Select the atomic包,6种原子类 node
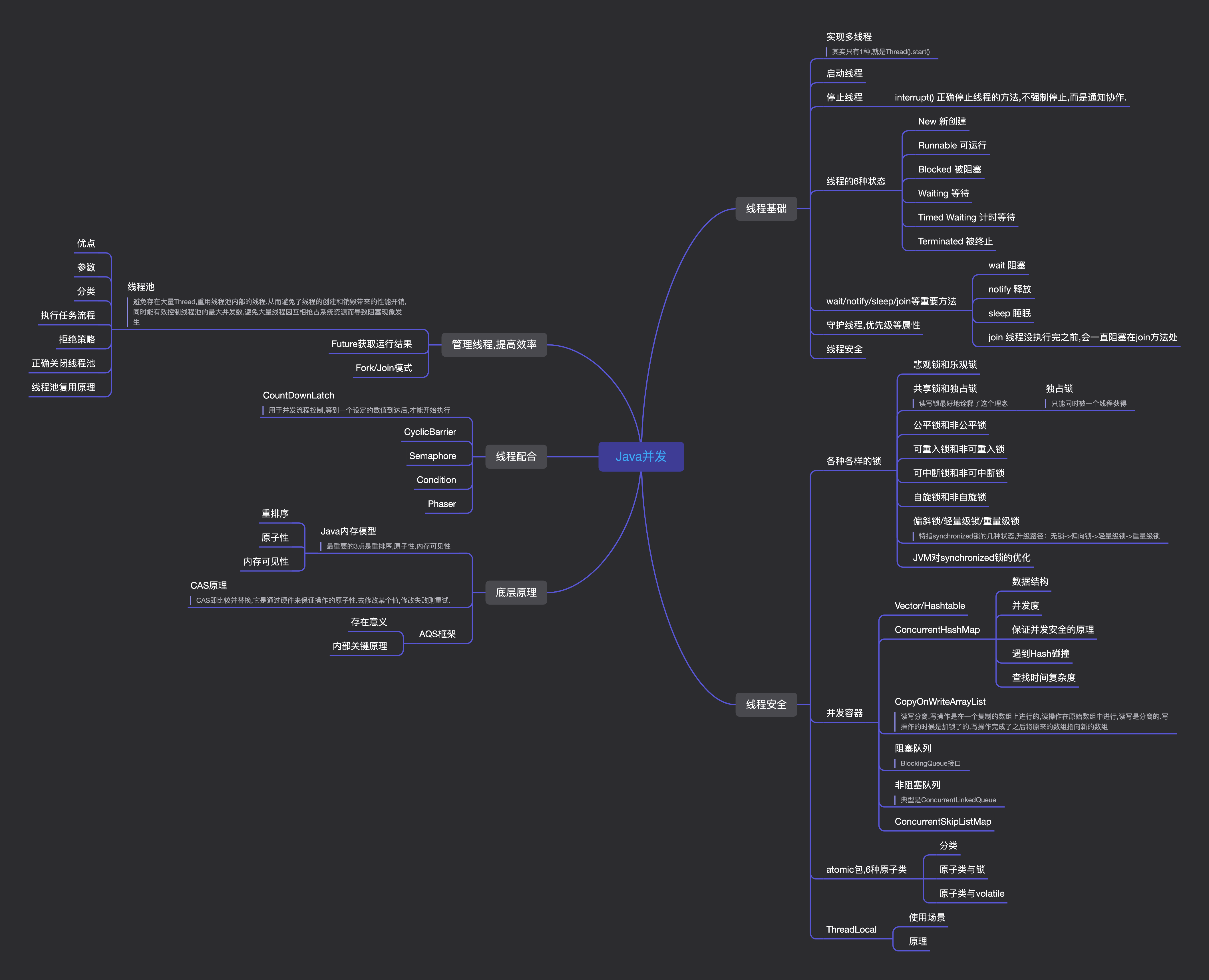This screenshot has height=980, width=1209. pos(866,869)
